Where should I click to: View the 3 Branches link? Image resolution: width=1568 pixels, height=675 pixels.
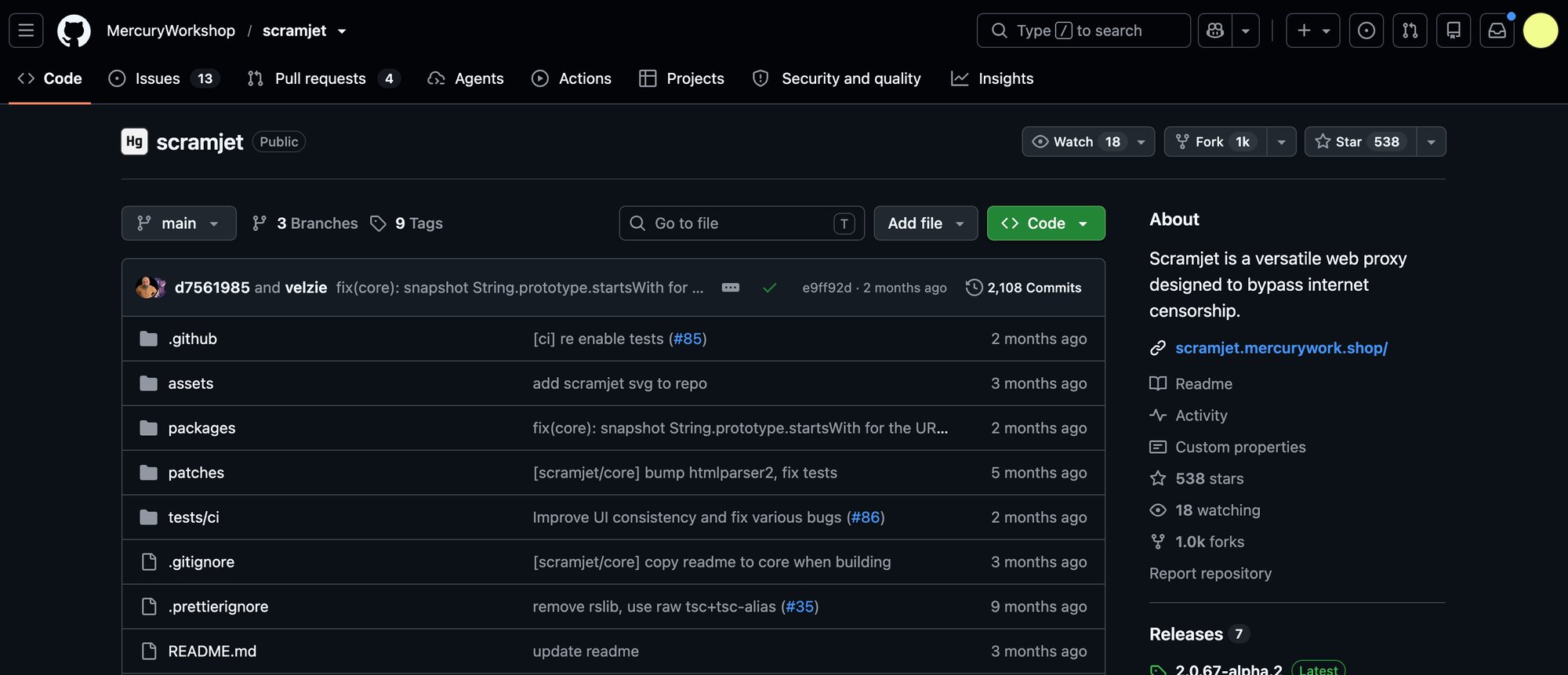pyautogui.click(x=305, y=223)
